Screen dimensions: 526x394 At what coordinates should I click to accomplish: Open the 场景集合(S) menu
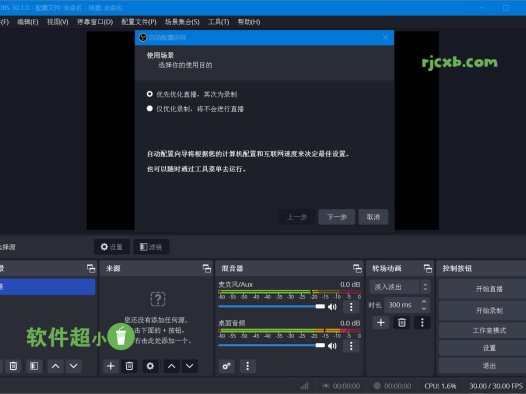click(182, 22)
